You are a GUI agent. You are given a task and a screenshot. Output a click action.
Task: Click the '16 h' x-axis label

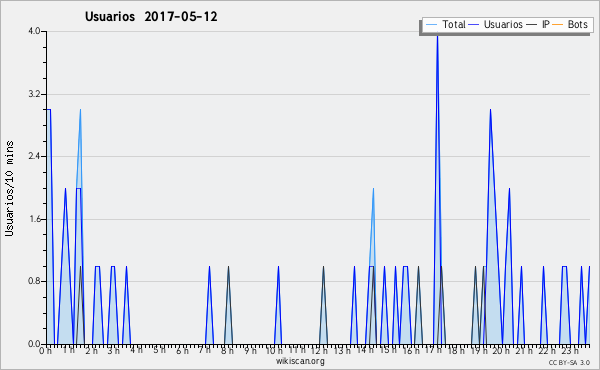click(x=411, y=351)
